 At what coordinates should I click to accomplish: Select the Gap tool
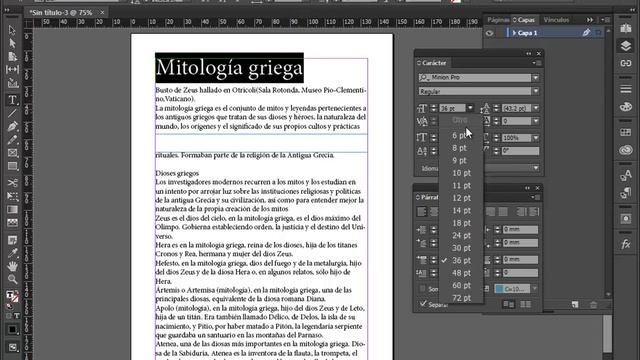[x=12, y=70]
